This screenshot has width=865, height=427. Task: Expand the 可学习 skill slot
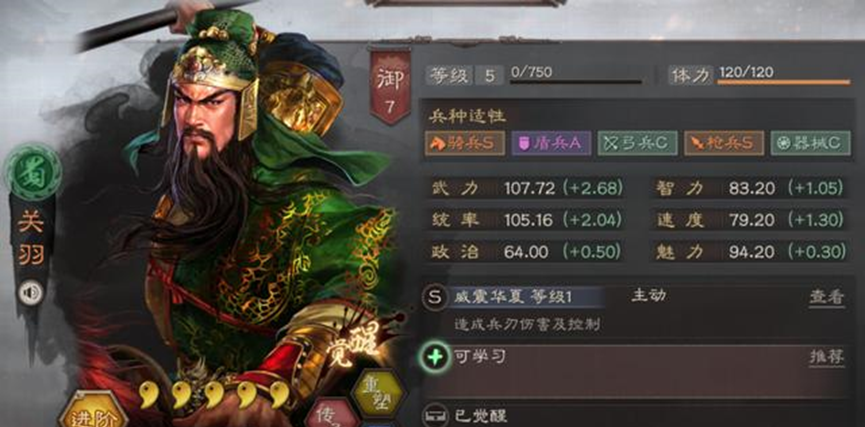point(636,371)
